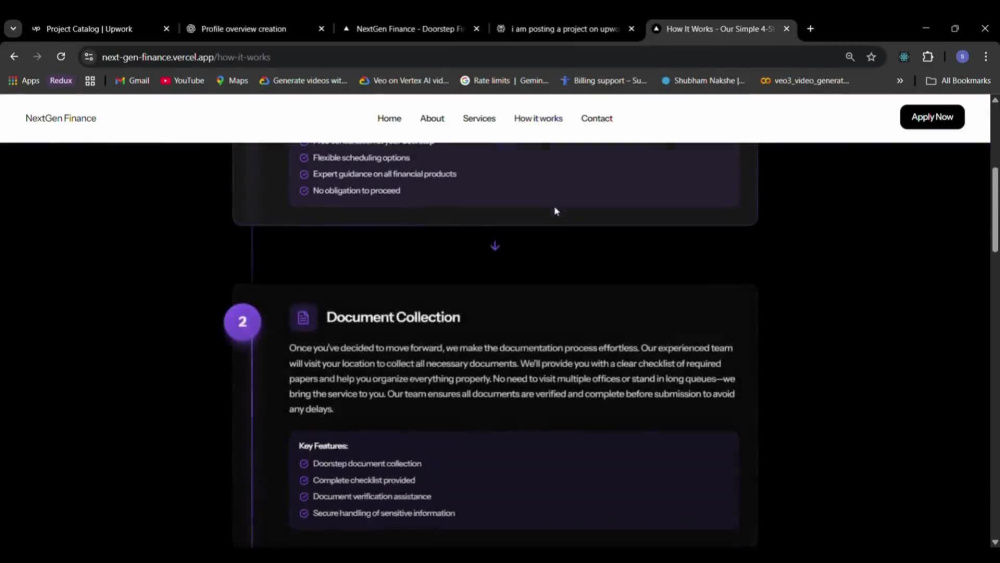Click check icon beside Complete checklist provided
Viewport: 1000px width, 563px height.
click(x=304, y=480)
